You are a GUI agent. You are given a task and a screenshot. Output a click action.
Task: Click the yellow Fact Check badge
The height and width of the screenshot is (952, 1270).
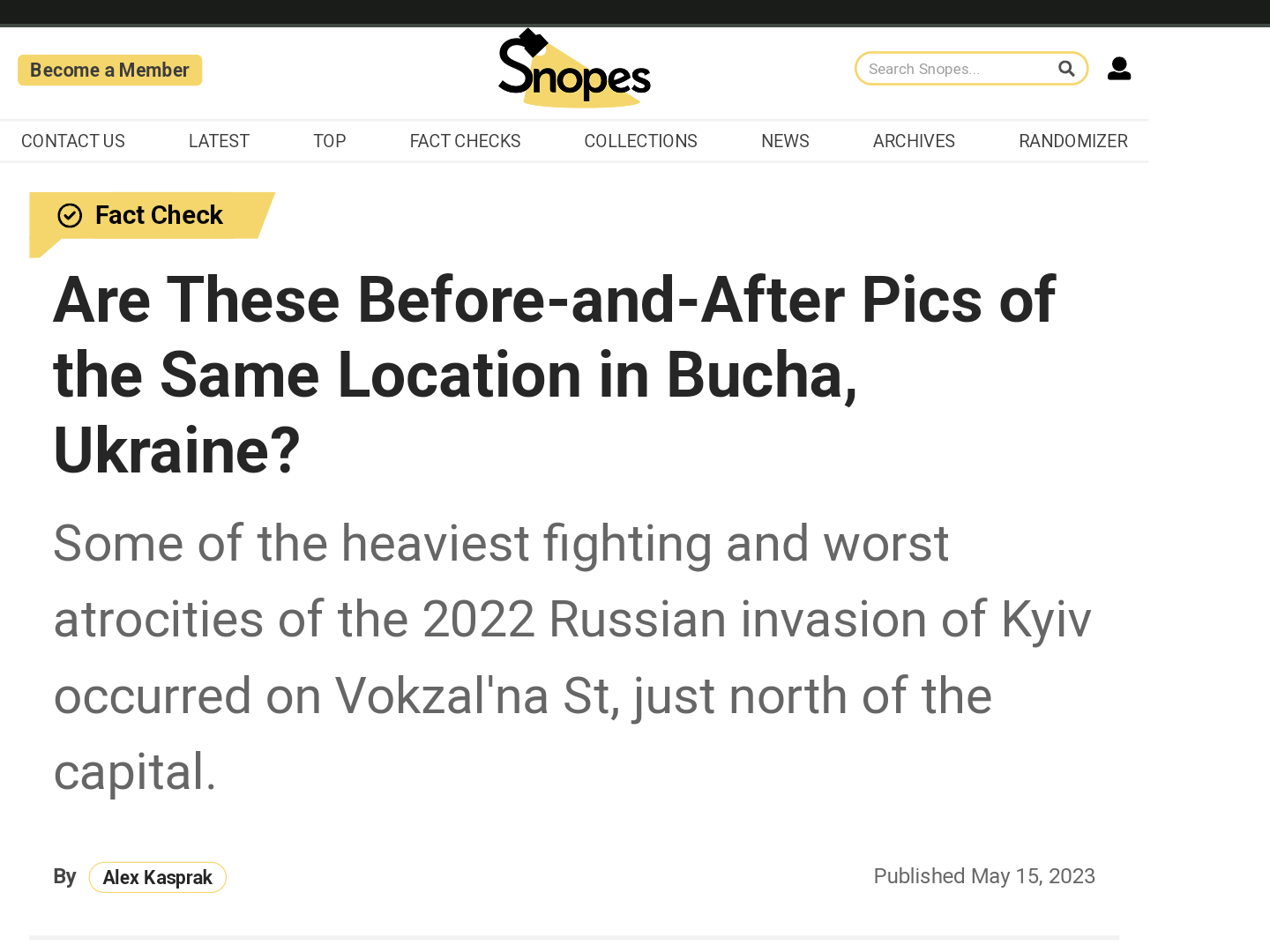(x=150, y=215)
